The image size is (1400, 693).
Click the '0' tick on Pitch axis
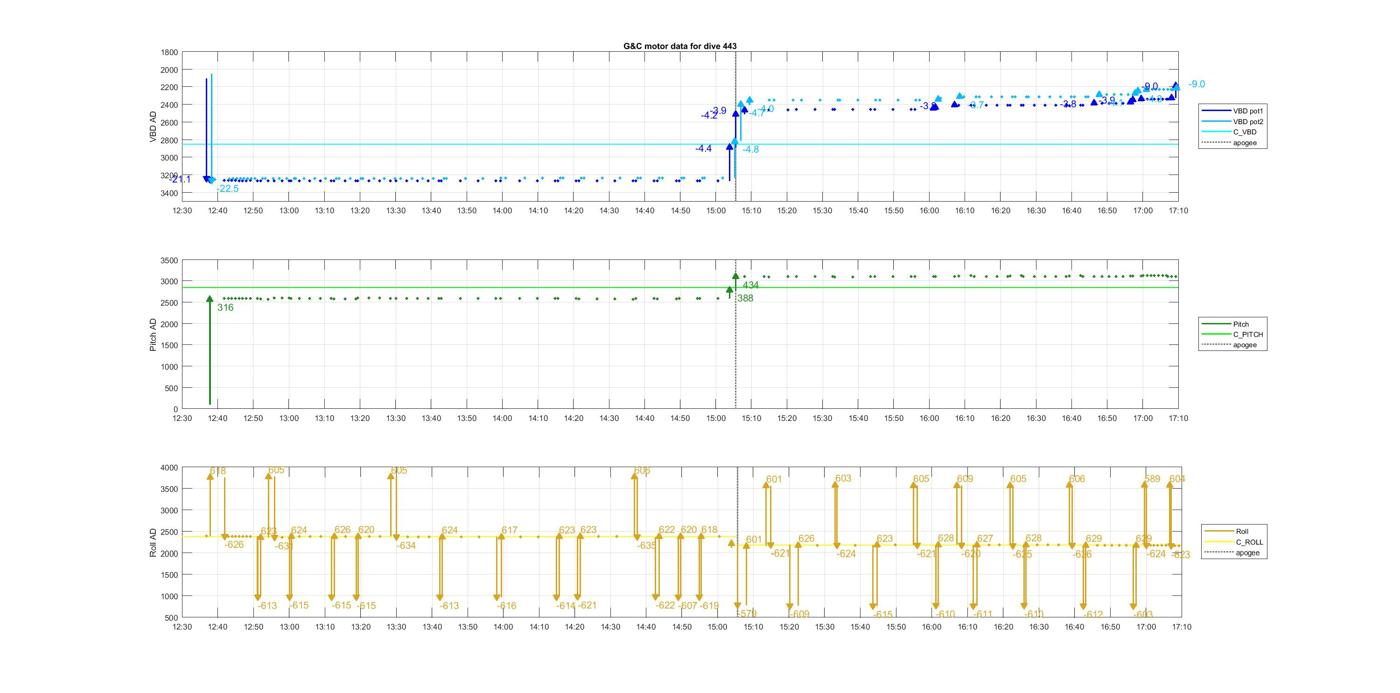[176, 410]
